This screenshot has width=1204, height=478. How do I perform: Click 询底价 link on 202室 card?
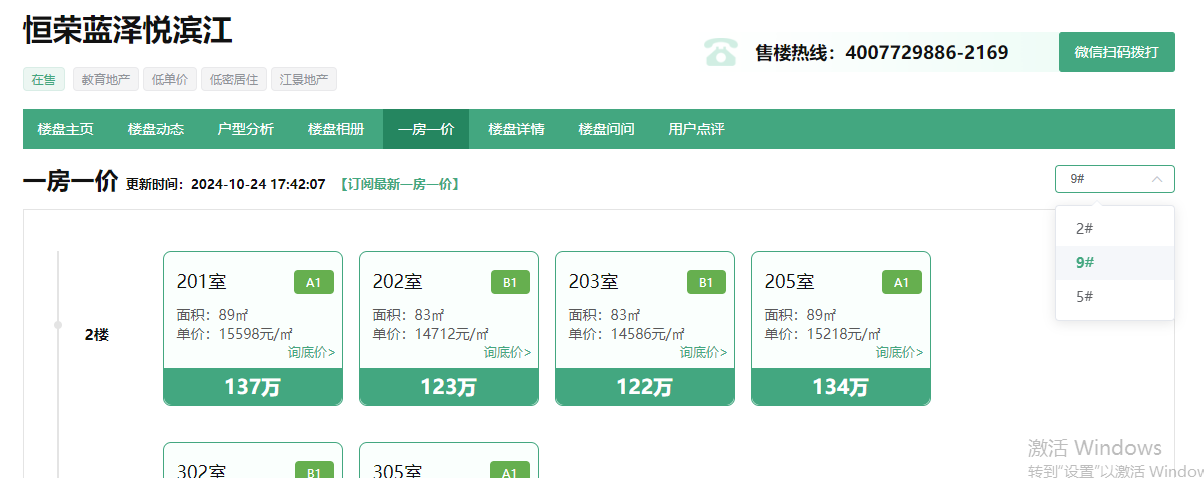pos(508,352)
